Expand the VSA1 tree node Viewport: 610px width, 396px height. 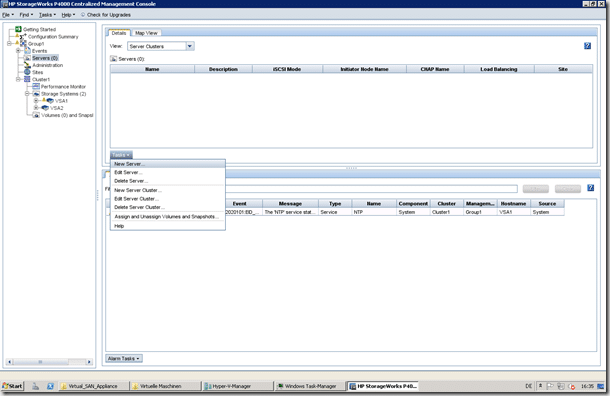pyautogui.click(x=36, y=101)
